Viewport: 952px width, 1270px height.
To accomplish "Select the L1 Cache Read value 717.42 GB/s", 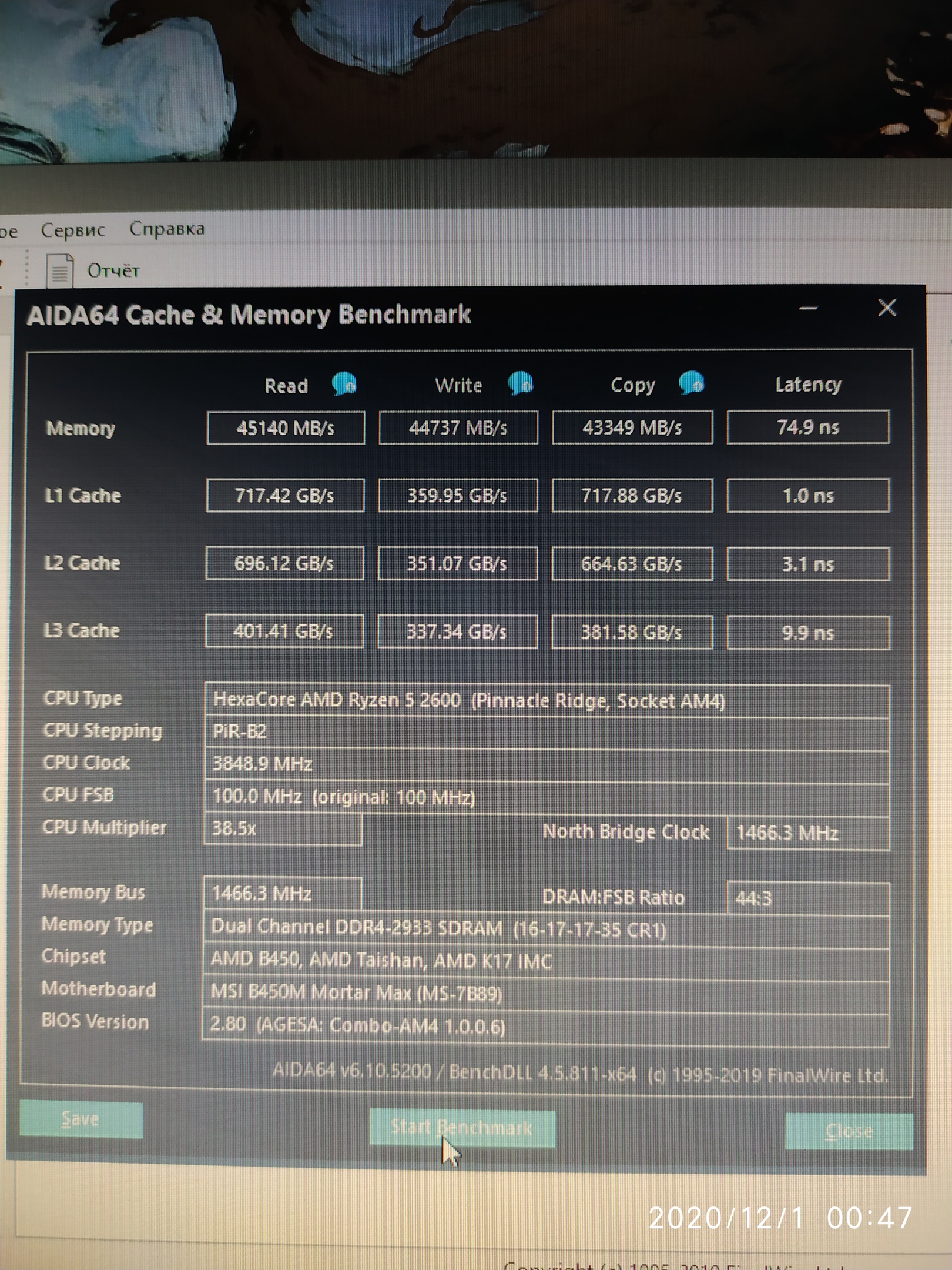I will pos(285,495).
